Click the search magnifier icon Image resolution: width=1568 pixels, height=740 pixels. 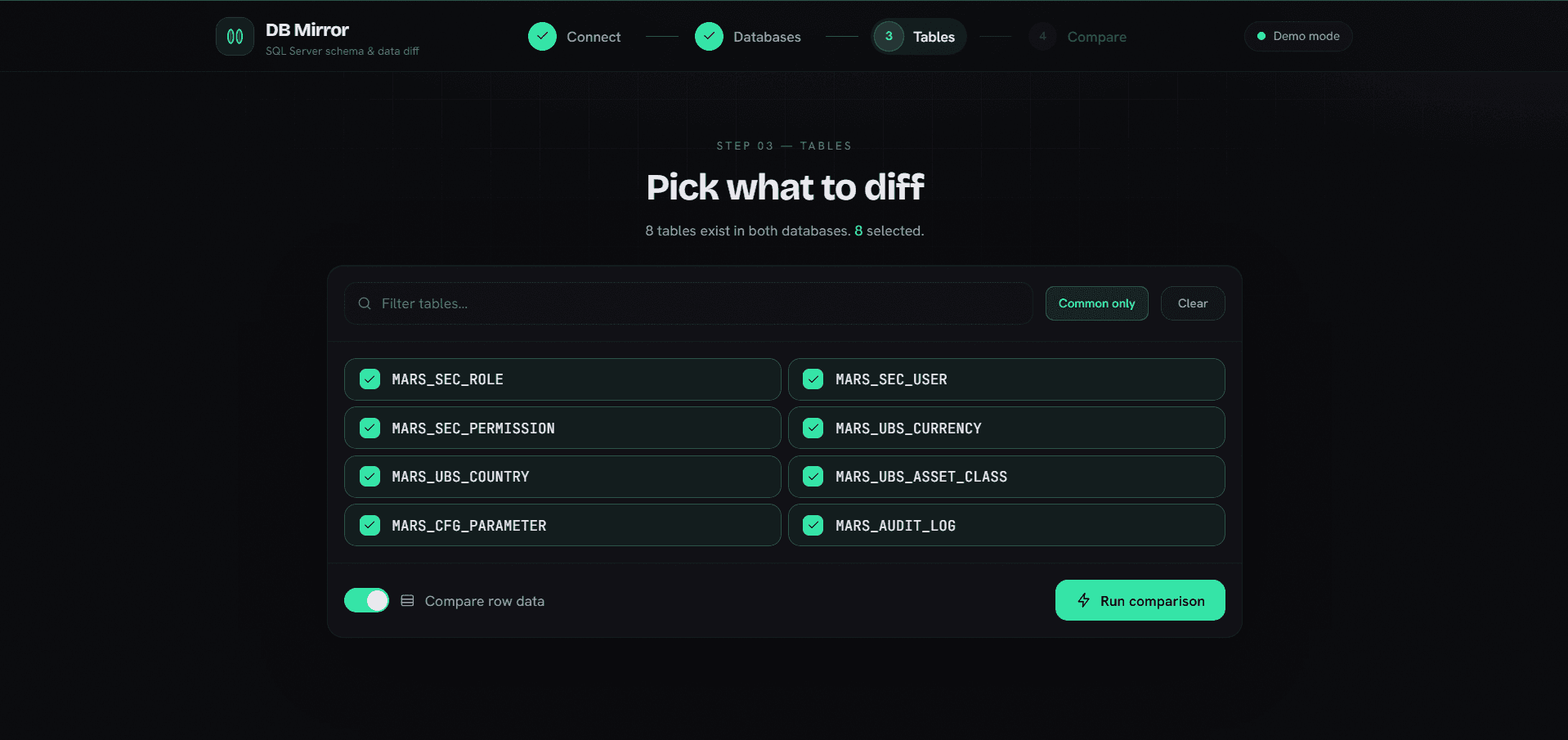coord(365,303)
